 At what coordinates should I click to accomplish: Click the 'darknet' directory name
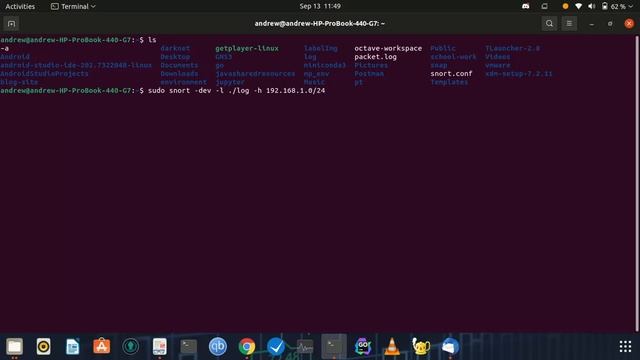(175, 48)
